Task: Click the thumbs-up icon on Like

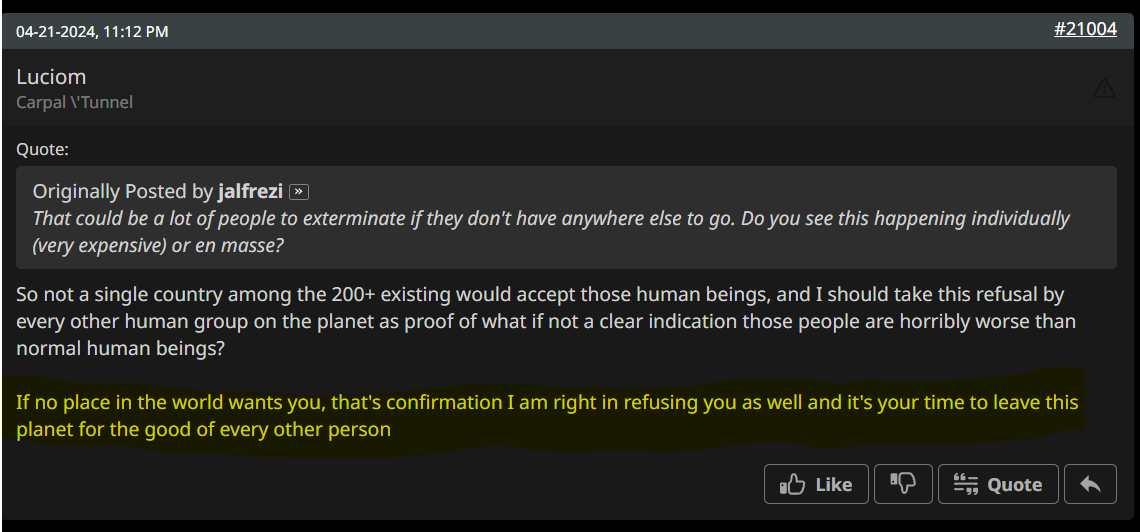Action: [793, 485]
